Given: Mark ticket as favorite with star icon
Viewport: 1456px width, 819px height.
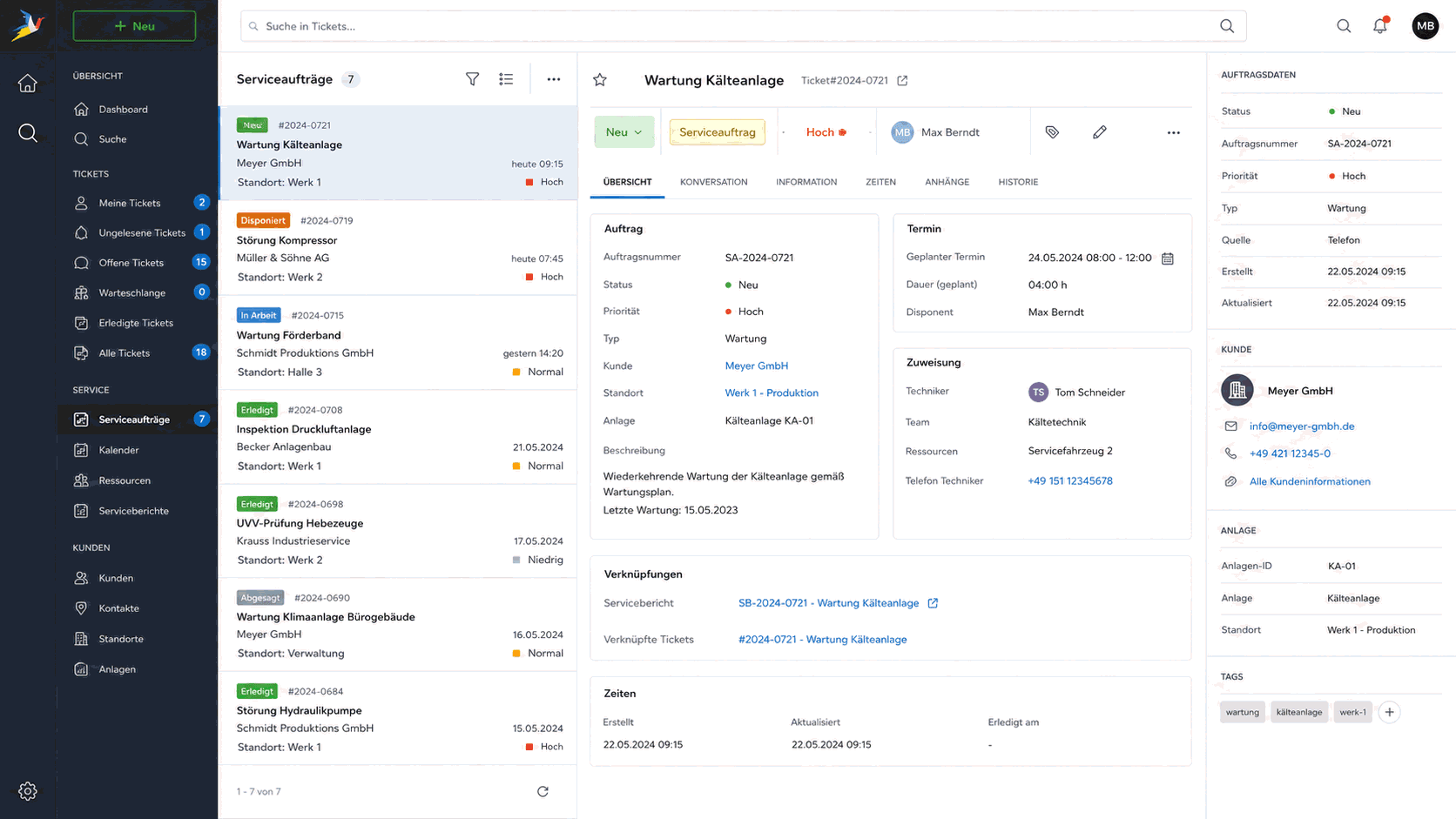Looking at the screenshot, I should click(600, 80).
